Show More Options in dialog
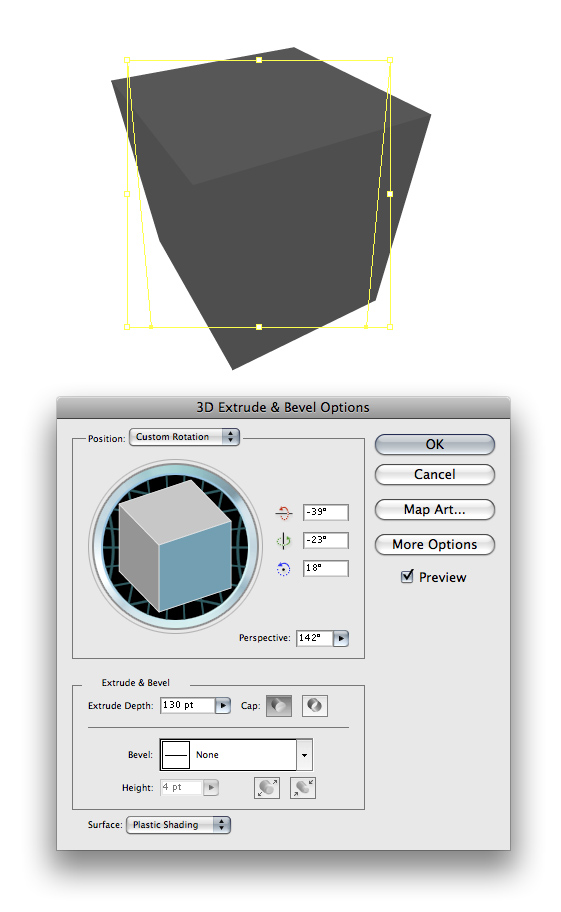Screen dimensions: 561x912 coord(435,544)
